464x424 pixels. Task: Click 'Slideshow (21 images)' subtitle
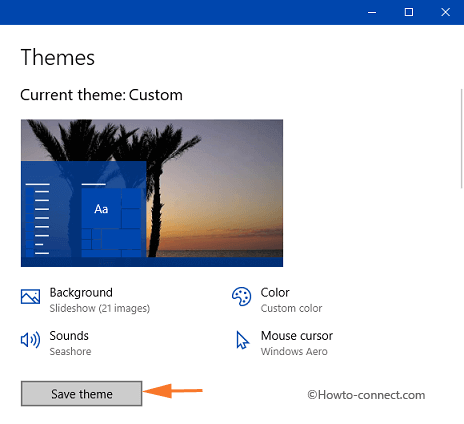click(100, 308)
